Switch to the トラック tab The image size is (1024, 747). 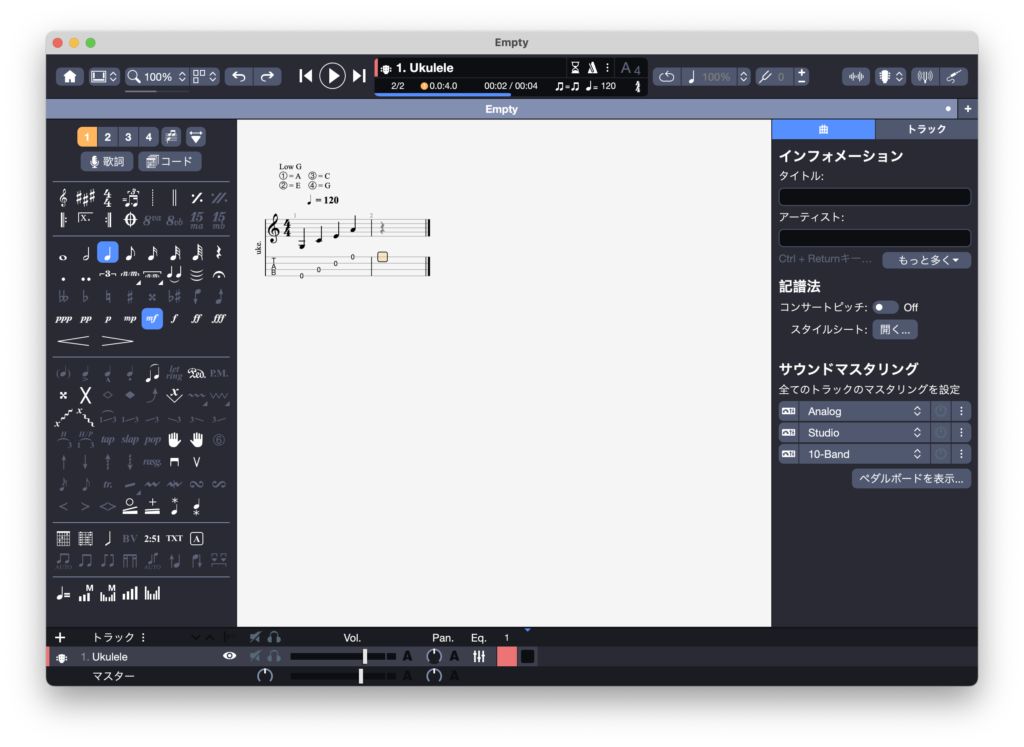click(926, 130)
